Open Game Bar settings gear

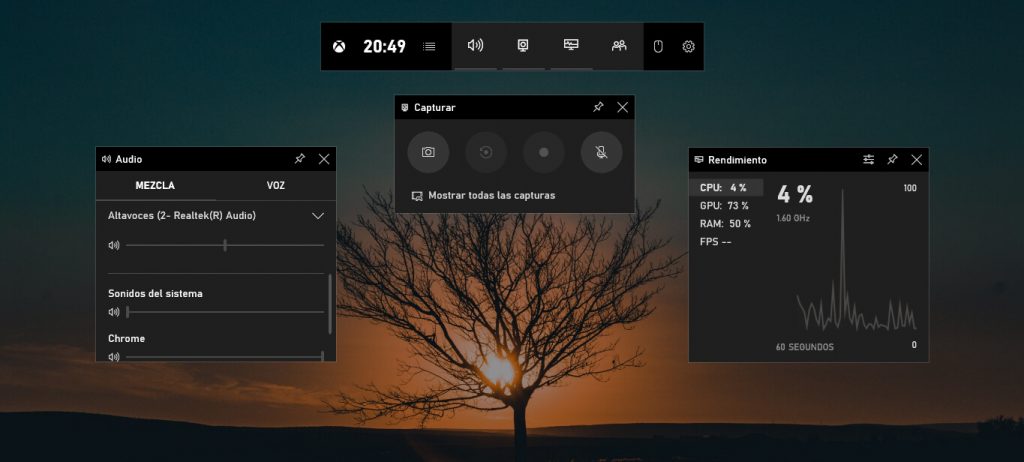[688, 46]
